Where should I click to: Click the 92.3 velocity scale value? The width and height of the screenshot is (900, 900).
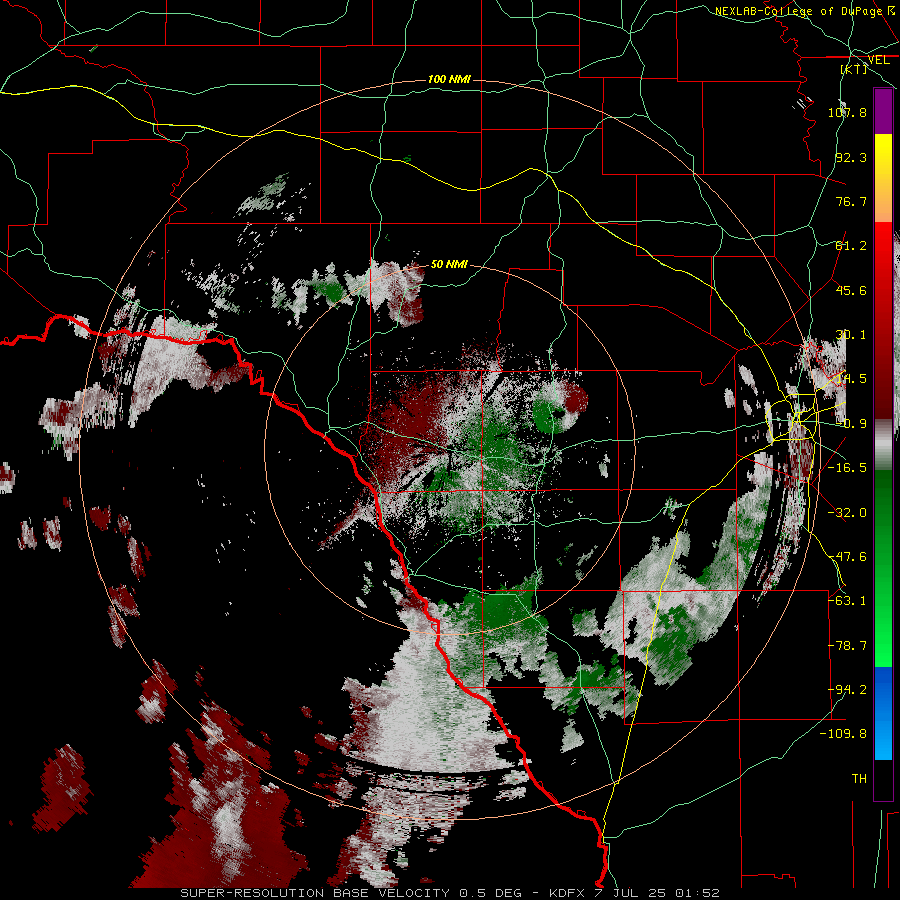click(851, 157)
